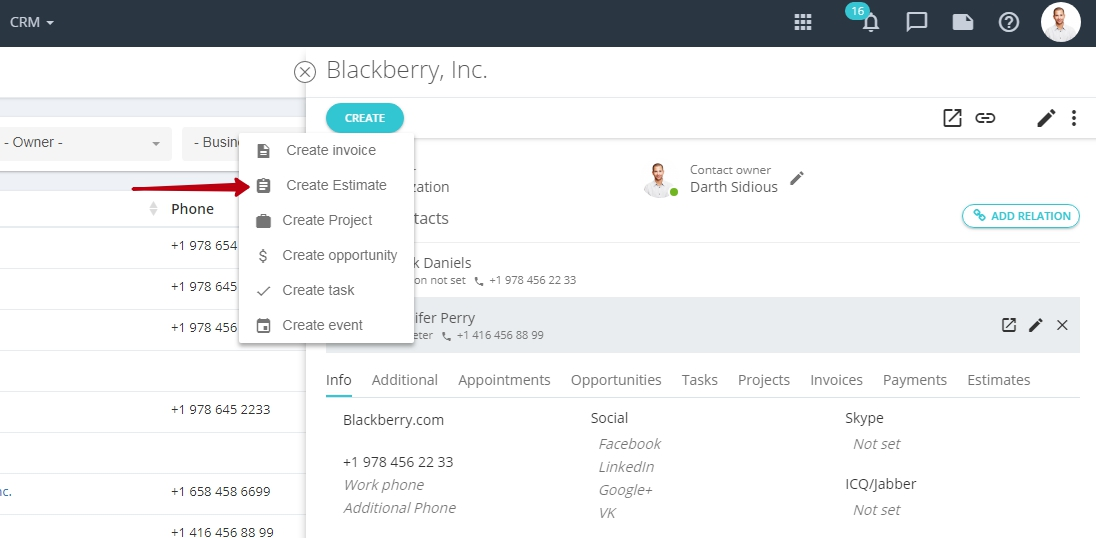The image size is (1096, 538).
Task: Click phone cell +1 658 458 6699
Action: point(220,491)
